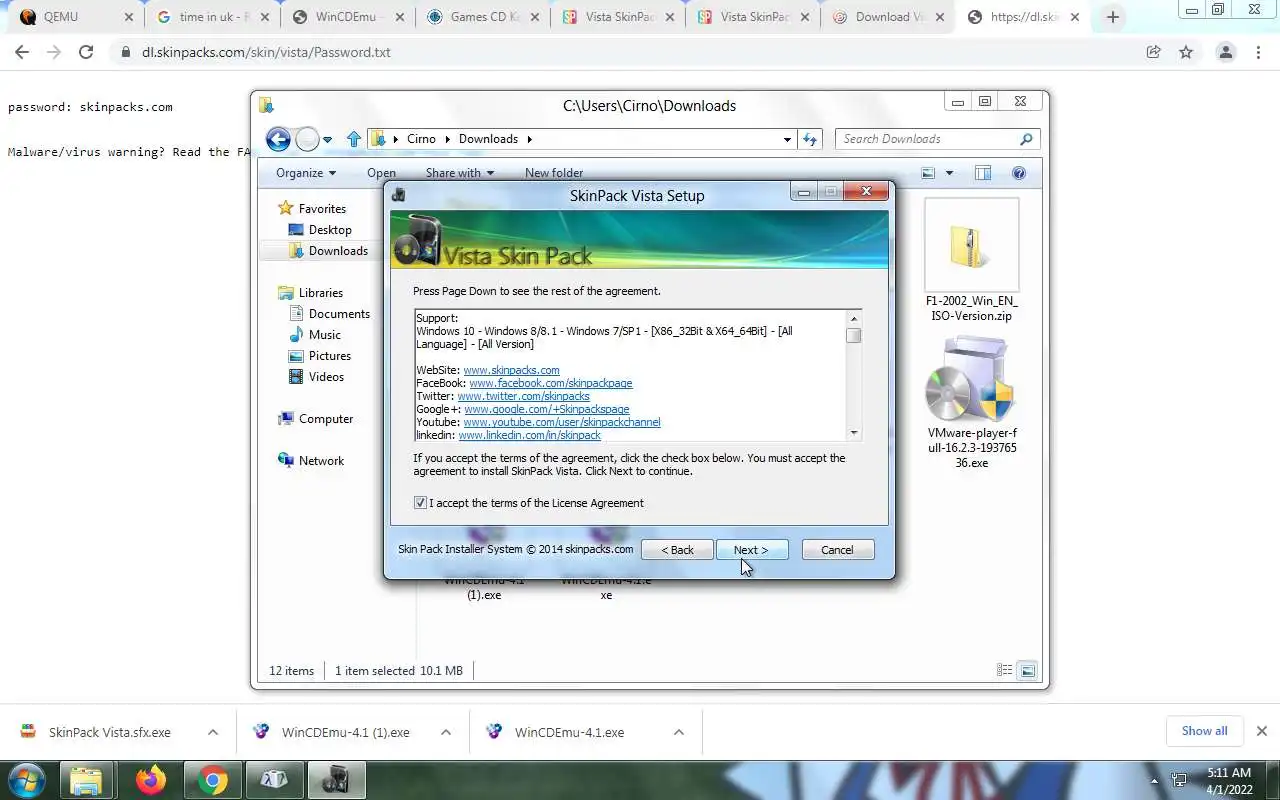Screen dimensions: 1280x800
Task: Select F1-2002_Win_EN_ISO-Version.zip file
Action: pyautogui.click(x=971, y=261)
